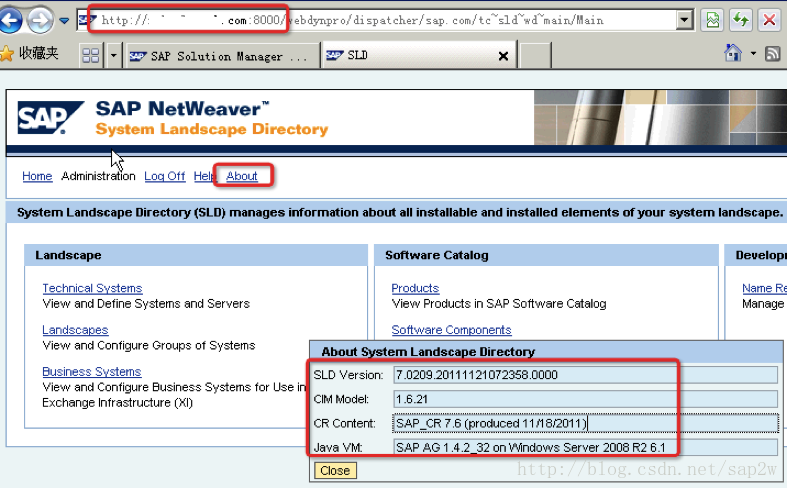
Task: Click the Home page house icon
Action: [733, 53]
